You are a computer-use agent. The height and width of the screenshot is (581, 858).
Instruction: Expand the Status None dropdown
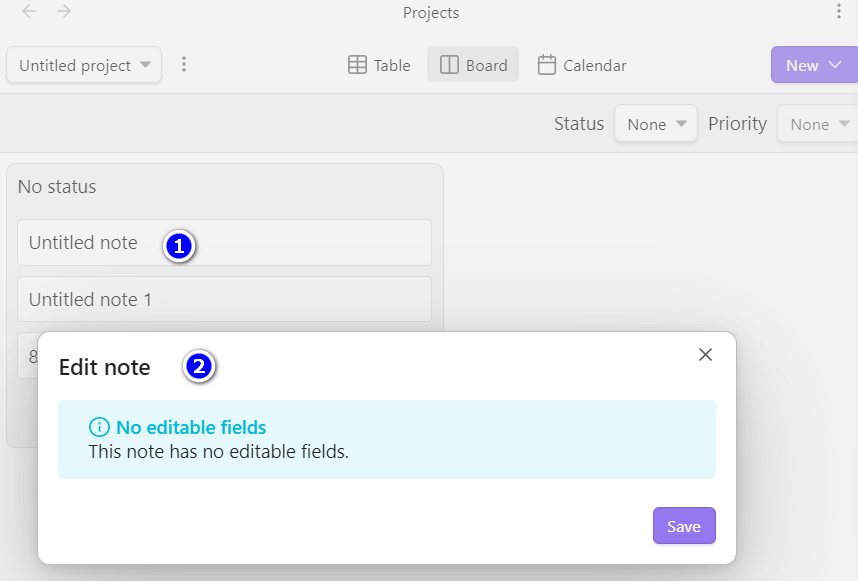pyautogui.click(x=655, y=123)
